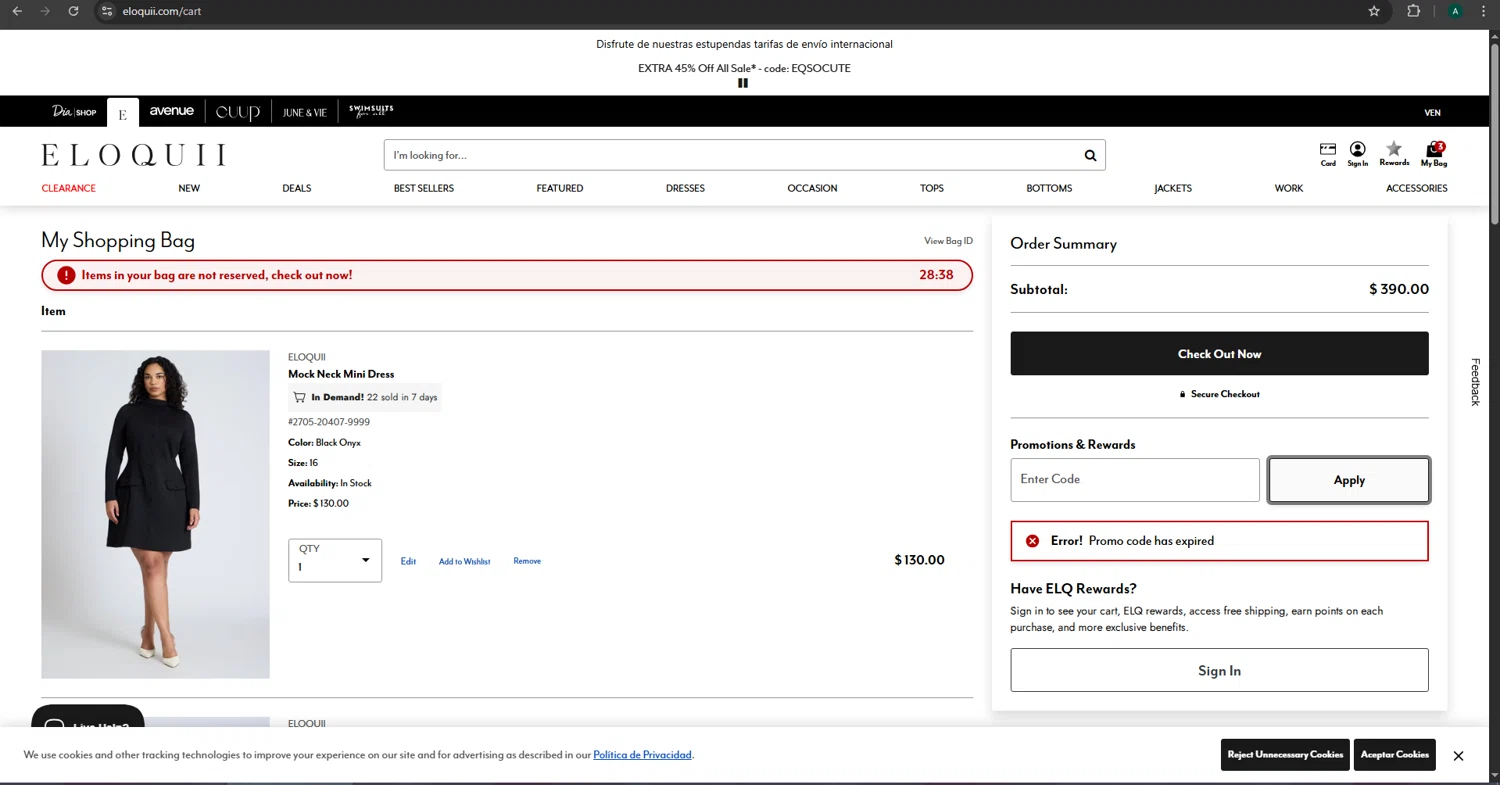The height and width of the screenshot is (785, 1500).
Task: Open the BEST SELLERS menu
Action: pyautogui.click(x=424, y=188)
